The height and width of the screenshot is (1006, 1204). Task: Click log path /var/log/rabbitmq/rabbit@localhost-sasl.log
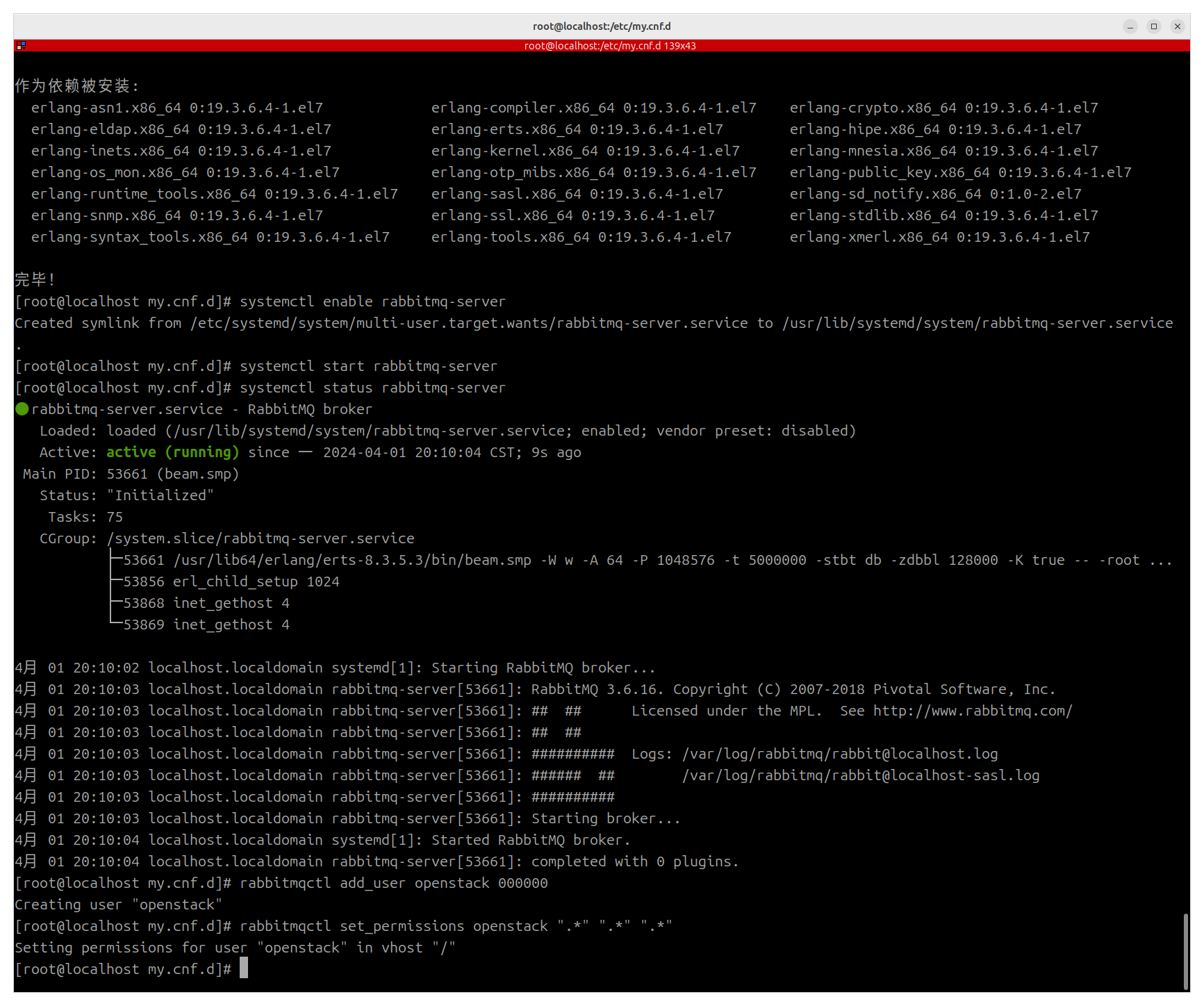point(861,776)
